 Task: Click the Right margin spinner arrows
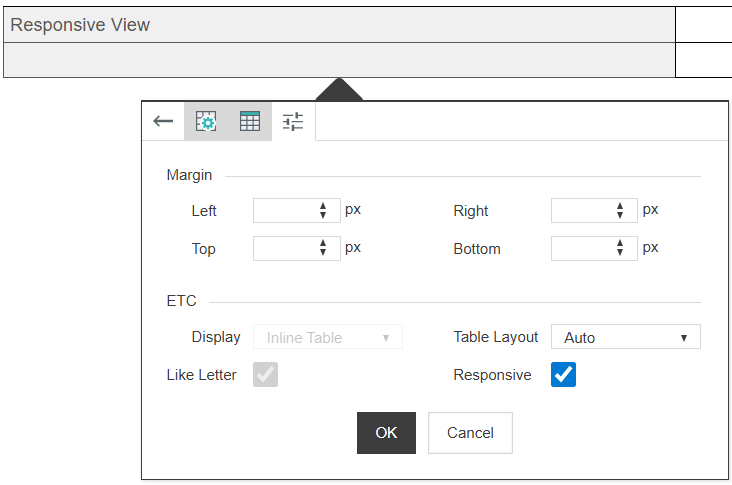click(x=620, y=211)
